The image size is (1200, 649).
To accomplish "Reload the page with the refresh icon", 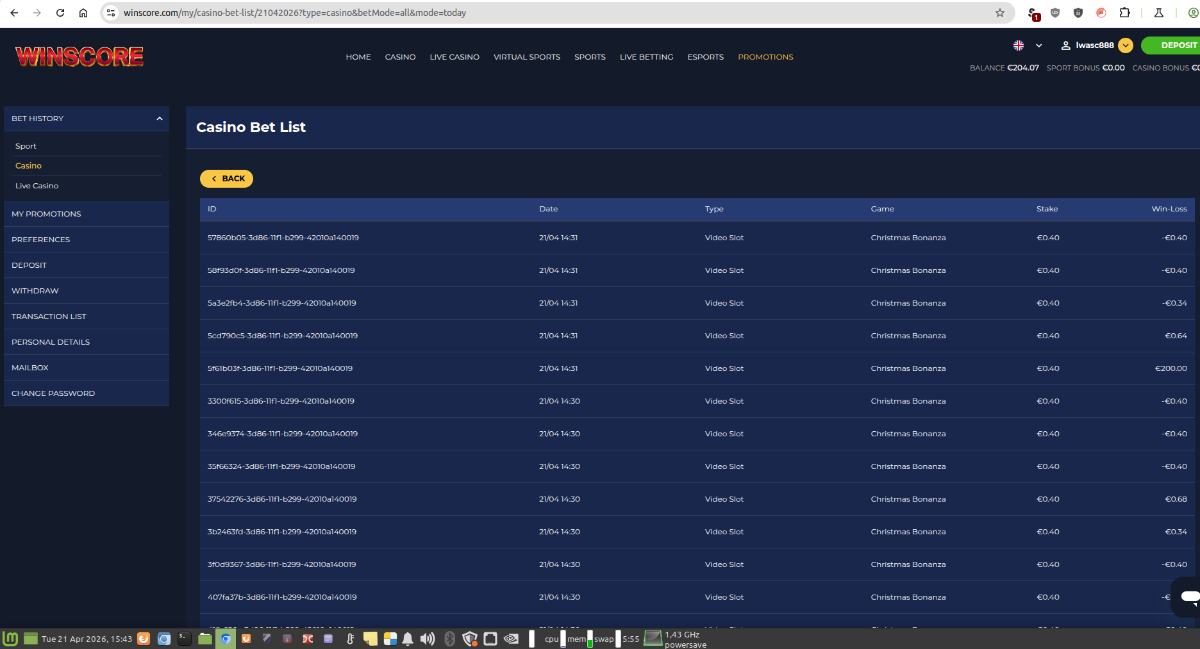I will [x=60, y=13].
